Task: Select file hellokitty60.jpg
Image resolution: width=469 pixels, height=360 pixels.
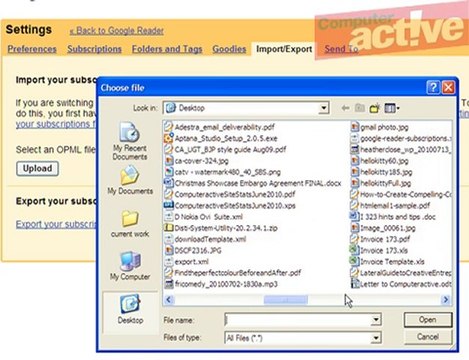Action: 380,161
